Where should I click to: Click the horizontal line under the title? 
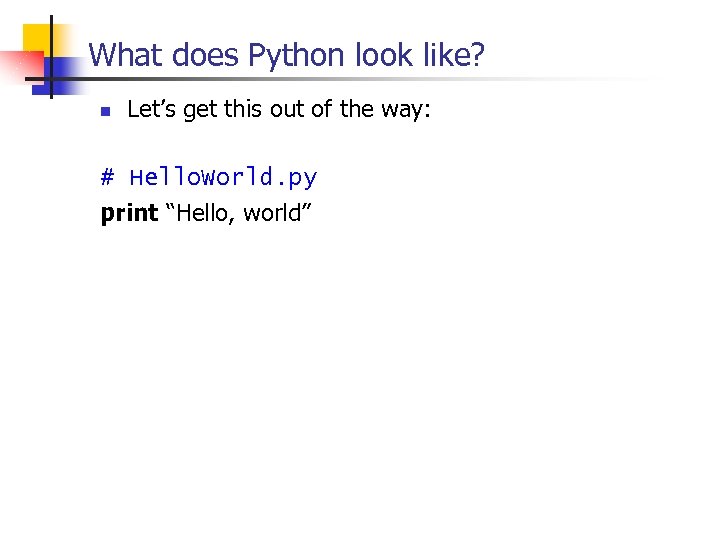(x=350, y=79)
